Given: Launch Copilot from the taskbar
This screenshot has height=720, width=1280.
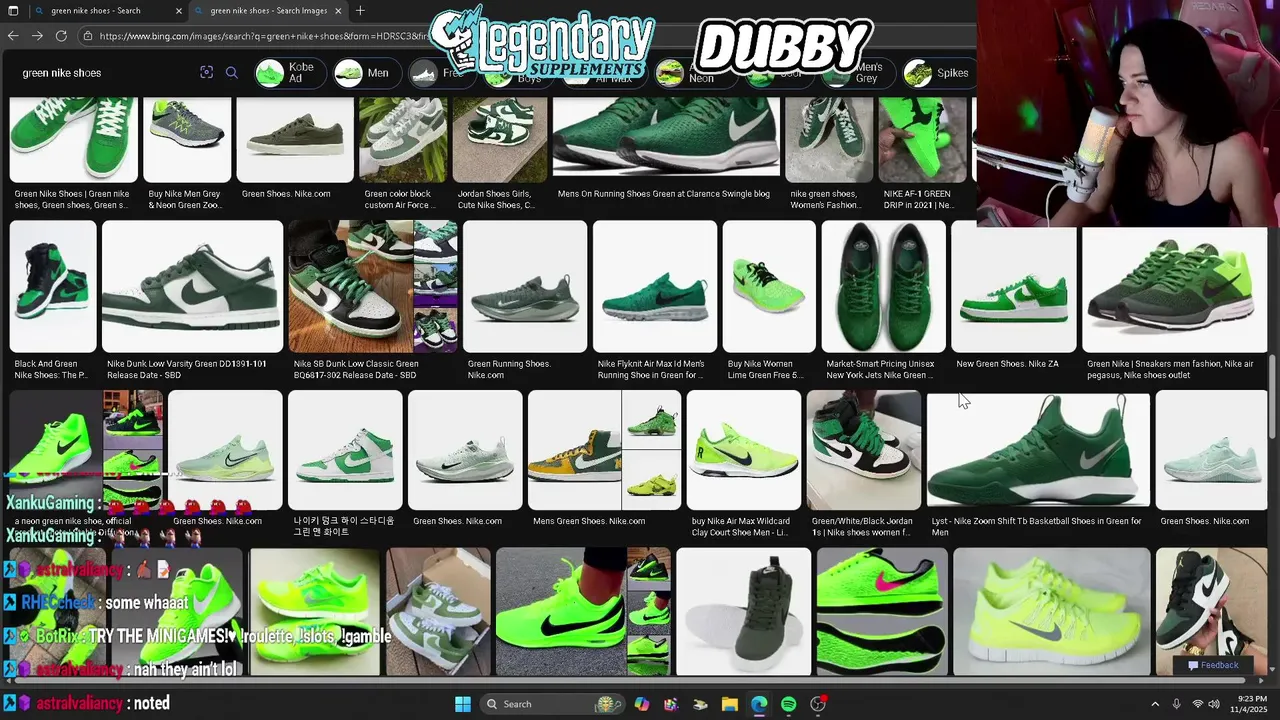Looking at the screenshot, I should pos(642,704).
